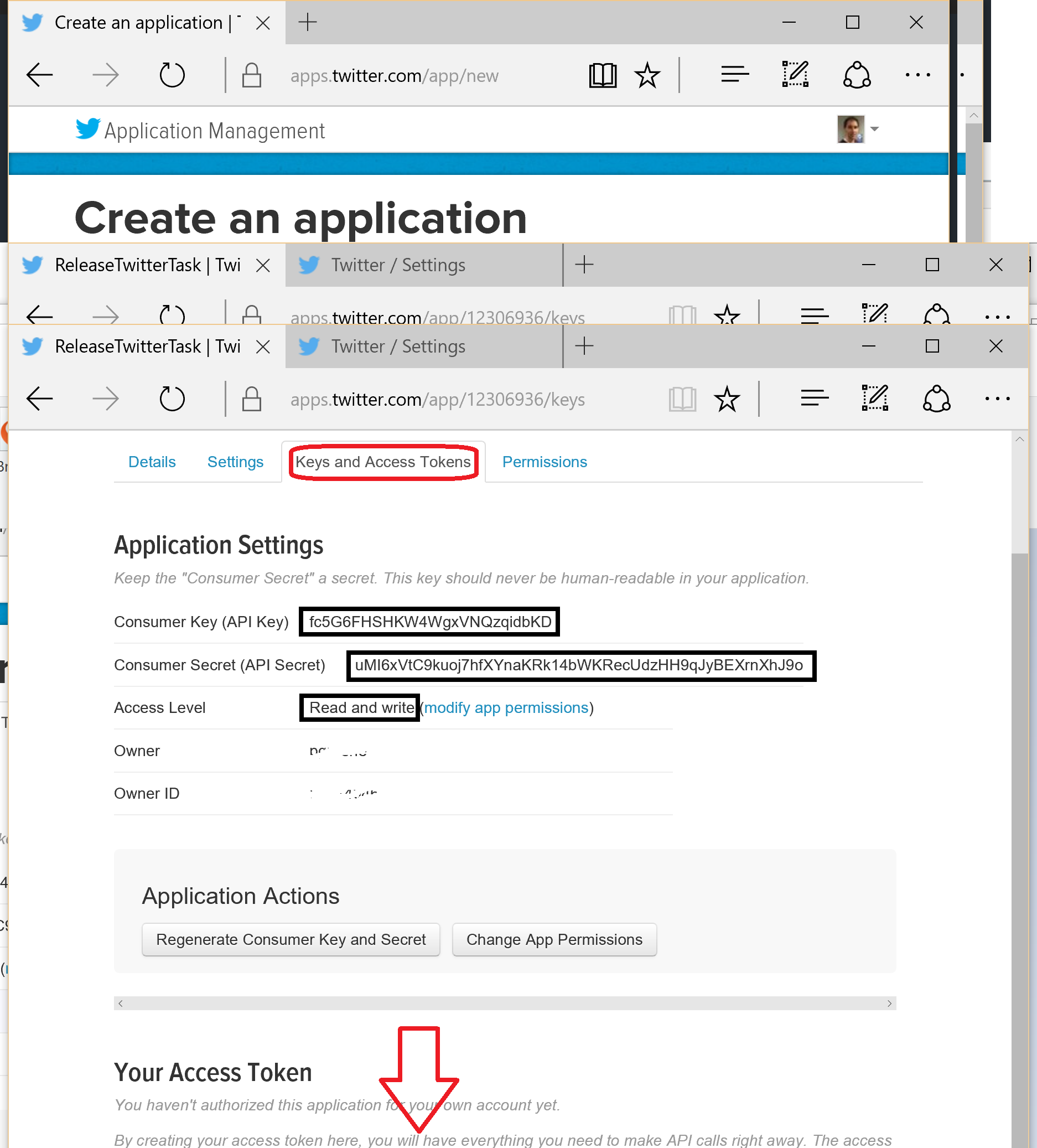Maximize the front keys window
This screenshot has width=1037, height=1148.
tap(932, 346)
